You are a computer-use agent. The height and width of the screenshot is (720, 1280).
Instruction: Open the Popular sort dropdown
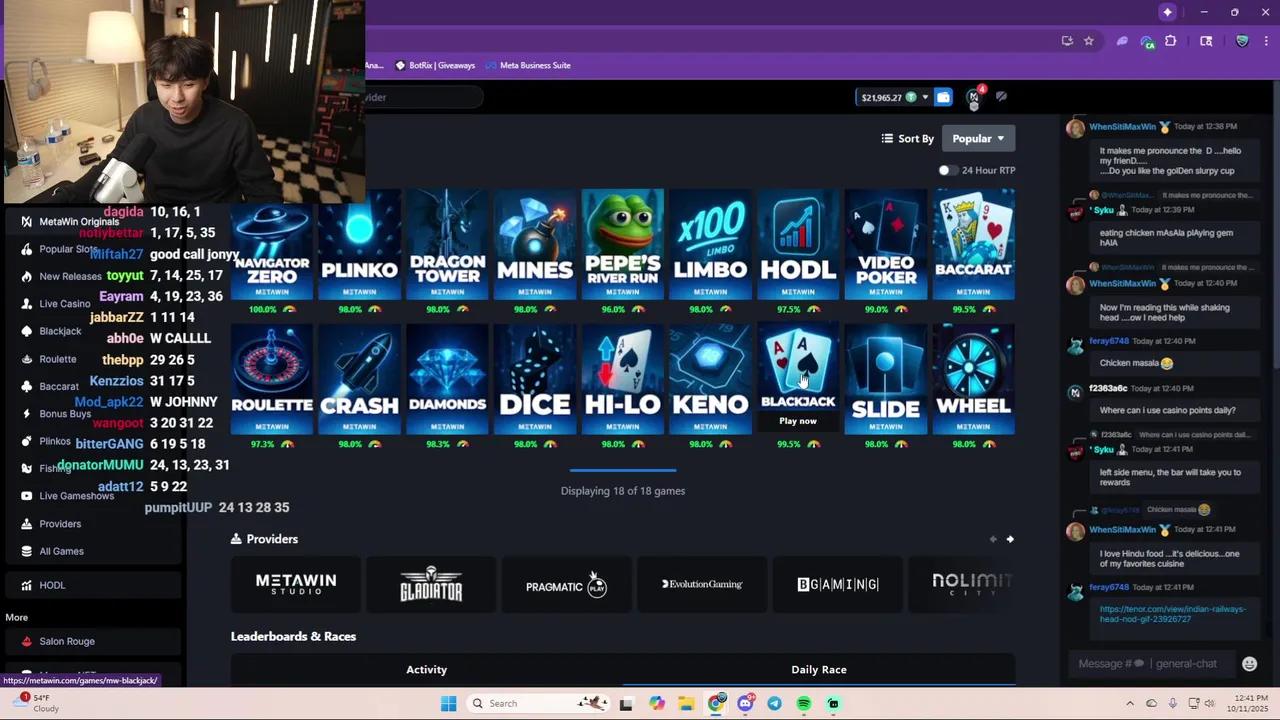(978, 139)
